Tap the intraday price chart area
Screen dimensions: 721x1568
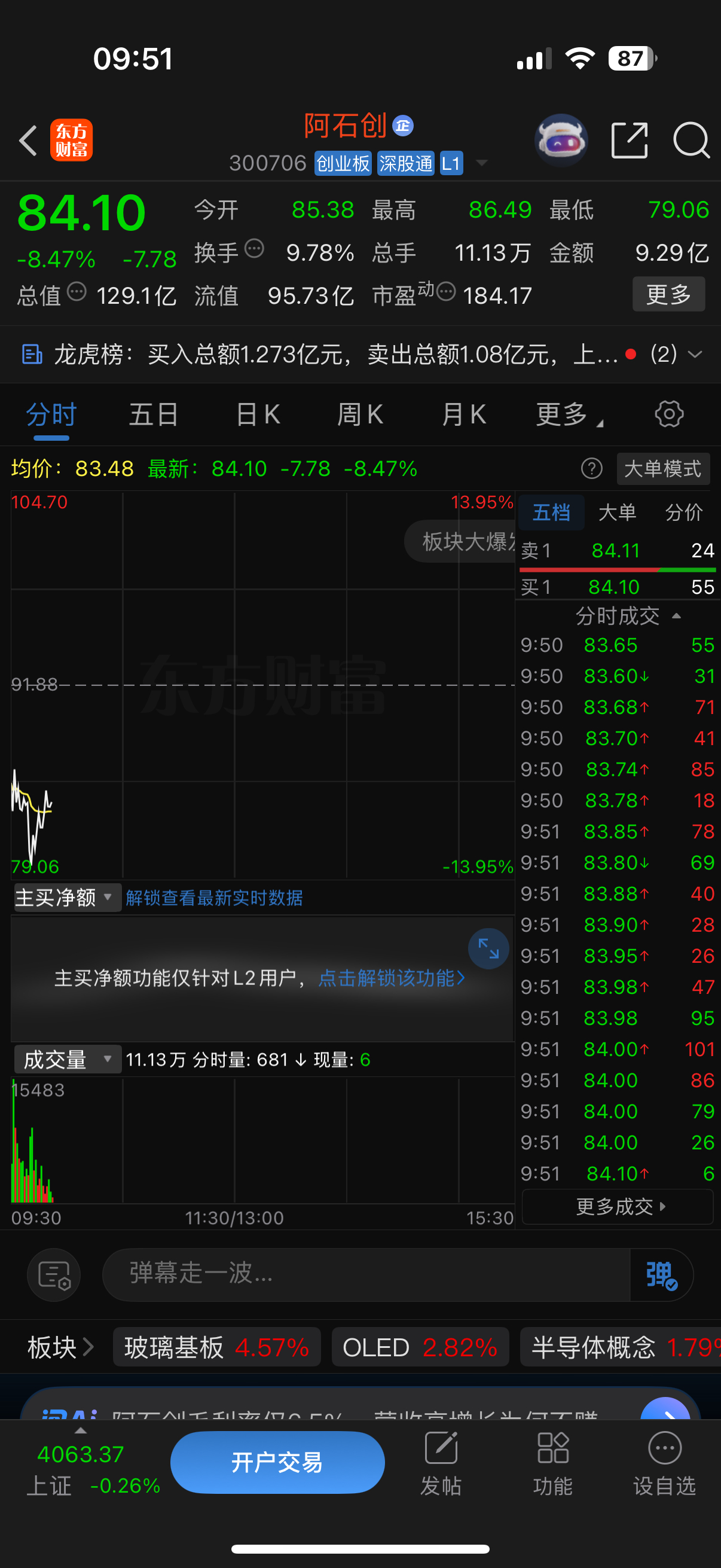point(263,685)
